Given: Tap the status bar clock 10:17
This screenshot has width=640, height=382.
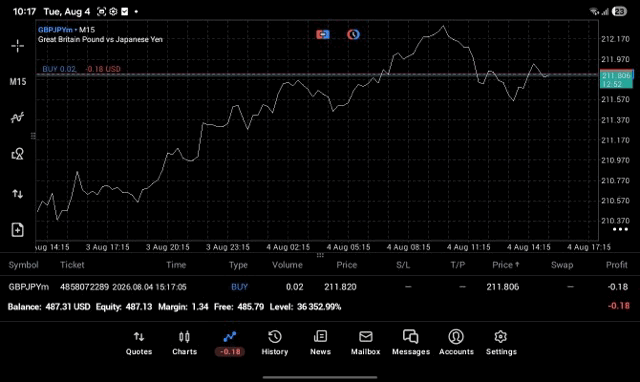Looking at the screenshot, I should 24,11.
